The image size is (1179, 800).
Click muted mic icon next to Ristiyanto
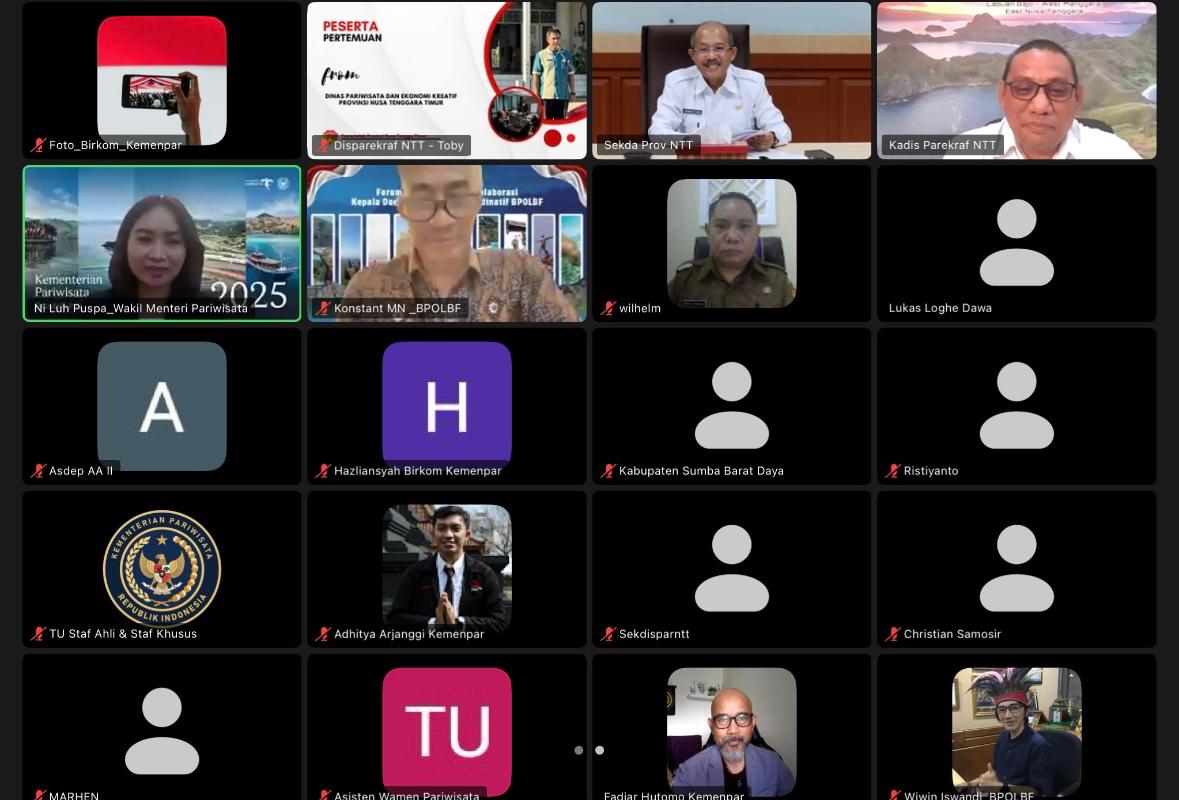893,471
